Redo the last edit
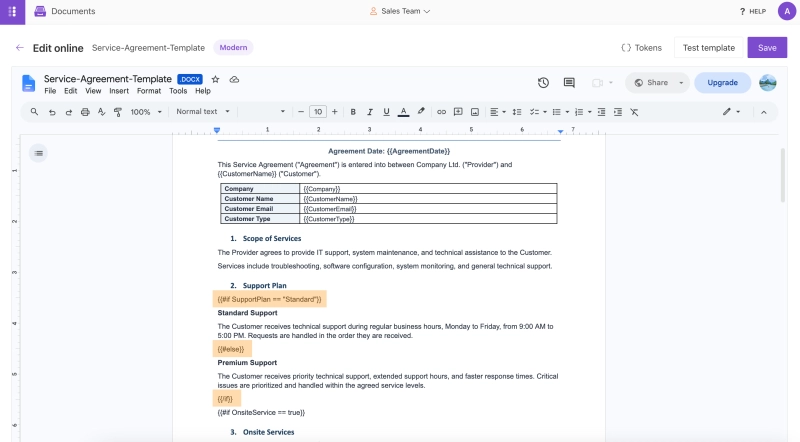 point(68,112)
